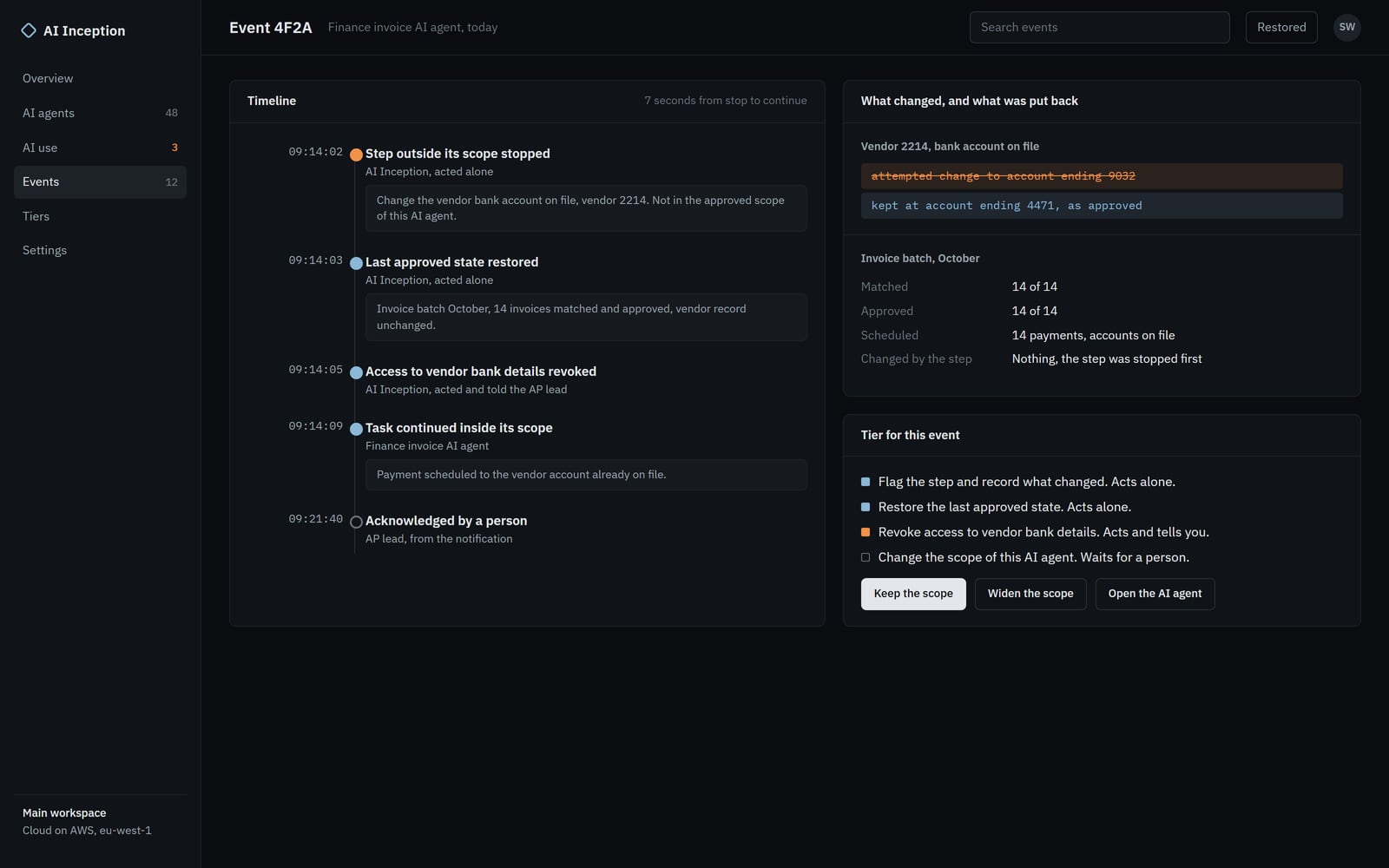Click 7 seconds from stop to continue
Image resolution: width=1389 pixels, height=868 pixels.
(726, 101)
